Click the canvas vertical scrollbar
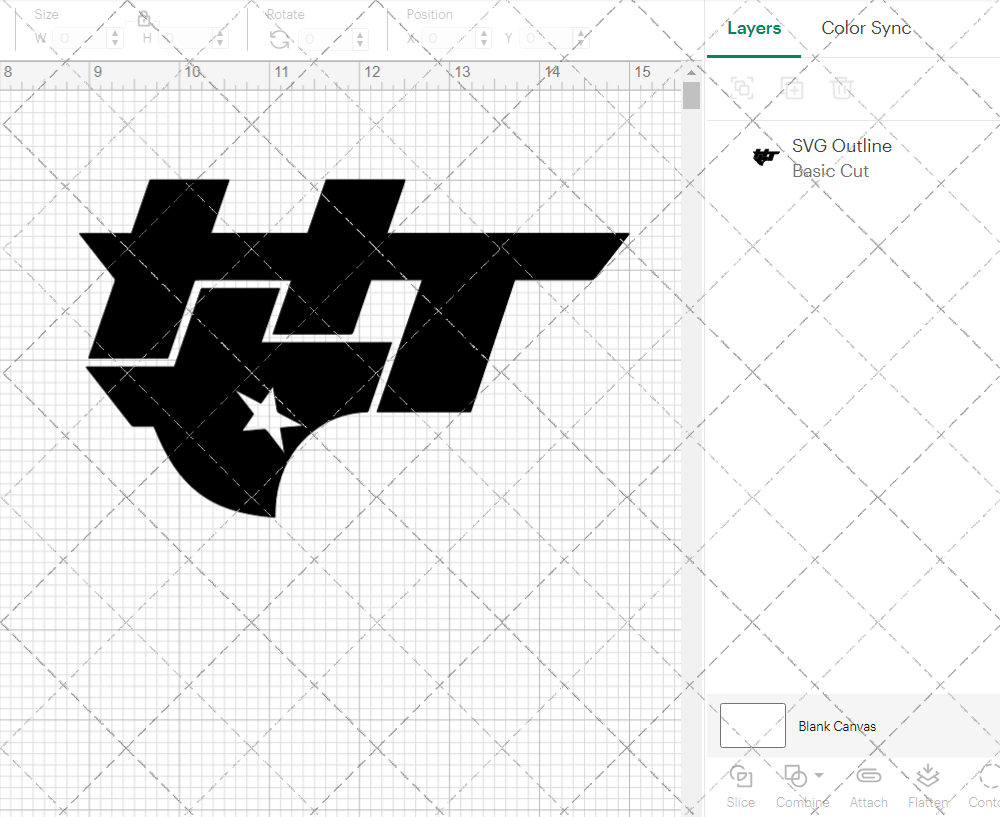 click(x=690, y=95)
